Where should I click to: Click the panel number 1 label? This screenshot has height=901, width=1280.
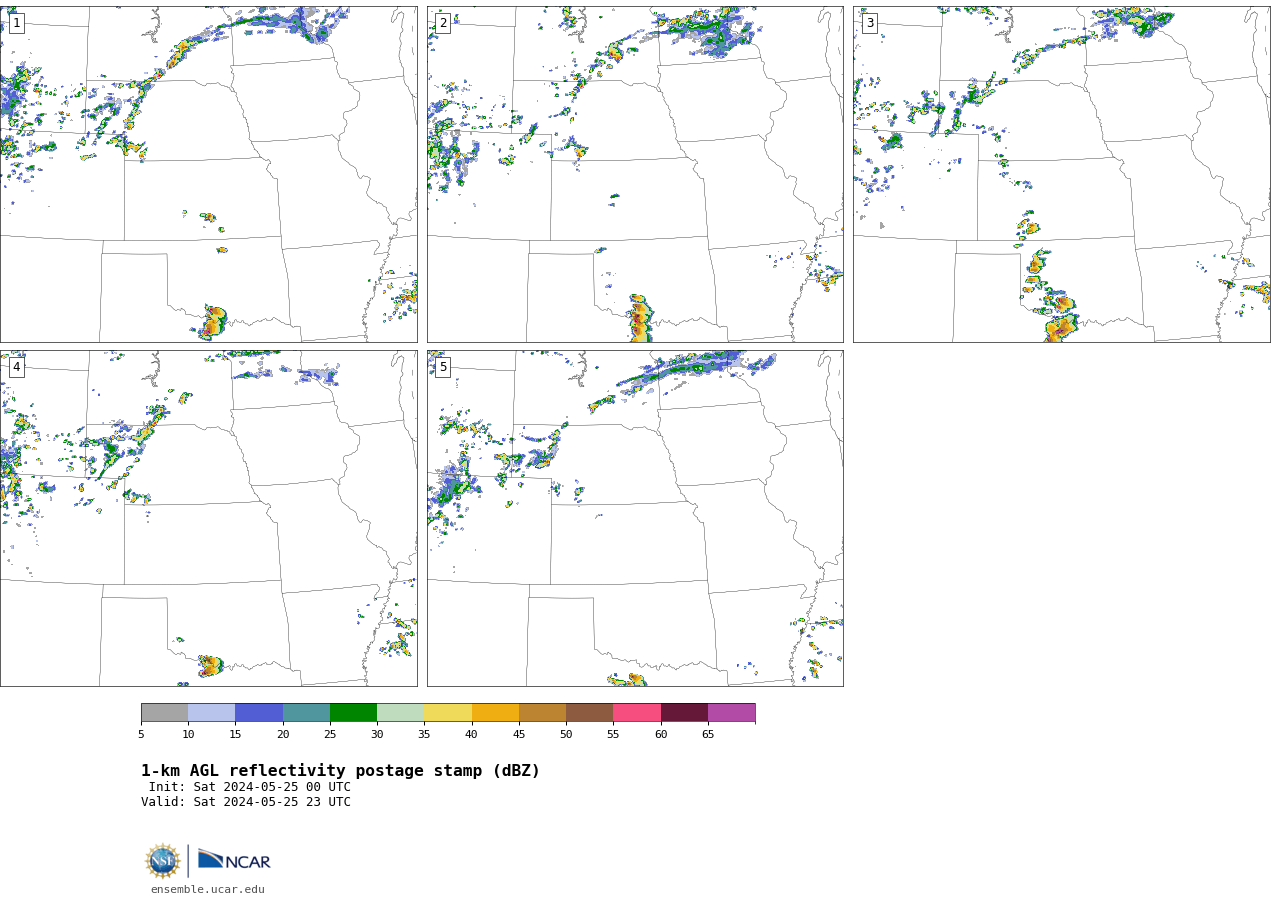16,23
